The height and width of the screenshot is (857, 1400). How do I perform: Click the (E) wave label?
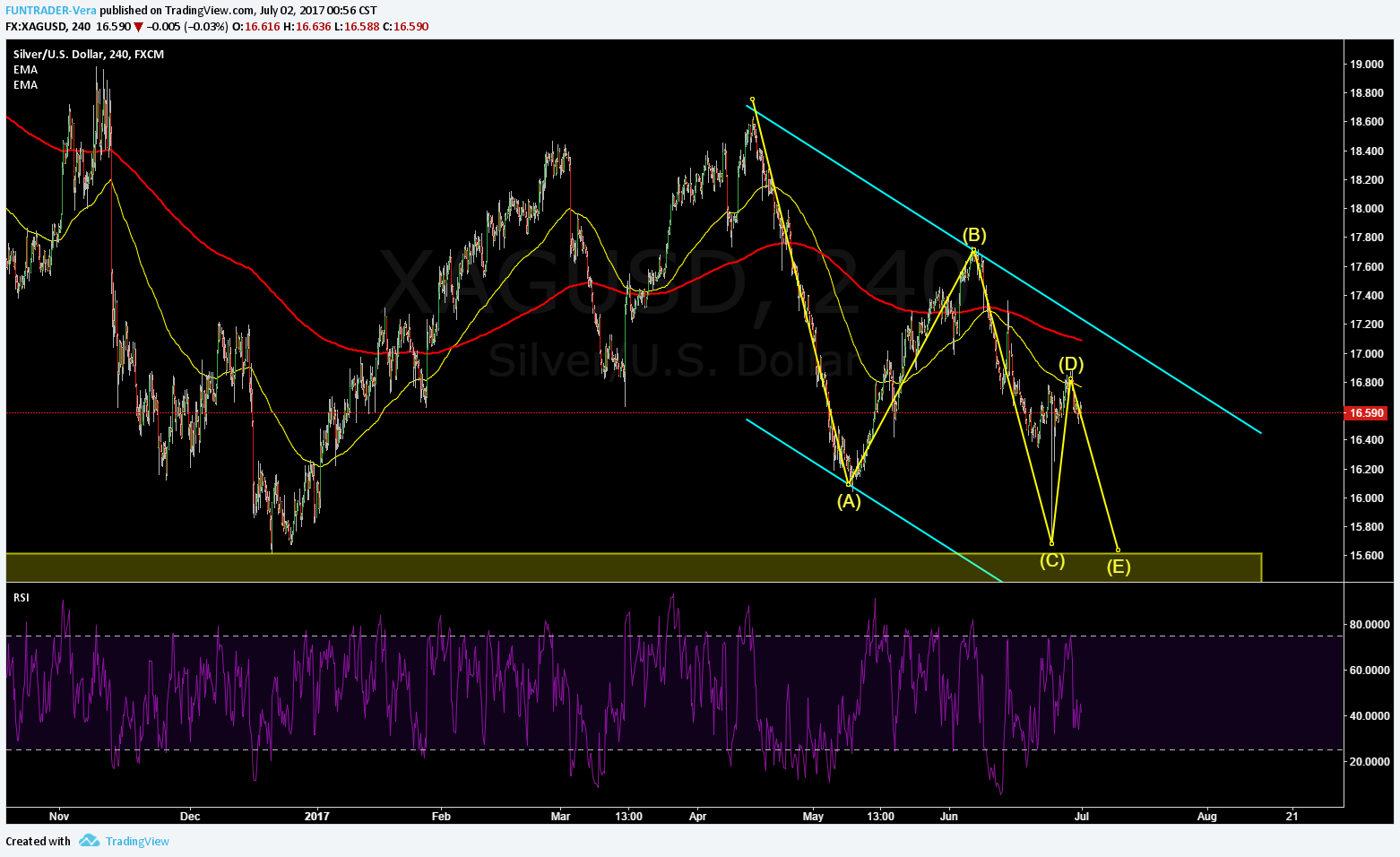[1118, 567]
